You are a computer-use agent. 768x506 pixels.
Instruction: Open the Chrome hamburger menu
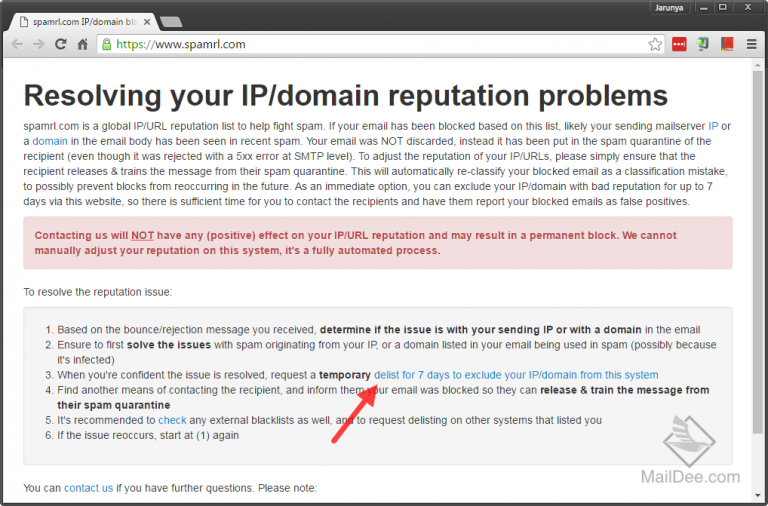point(751,44)
